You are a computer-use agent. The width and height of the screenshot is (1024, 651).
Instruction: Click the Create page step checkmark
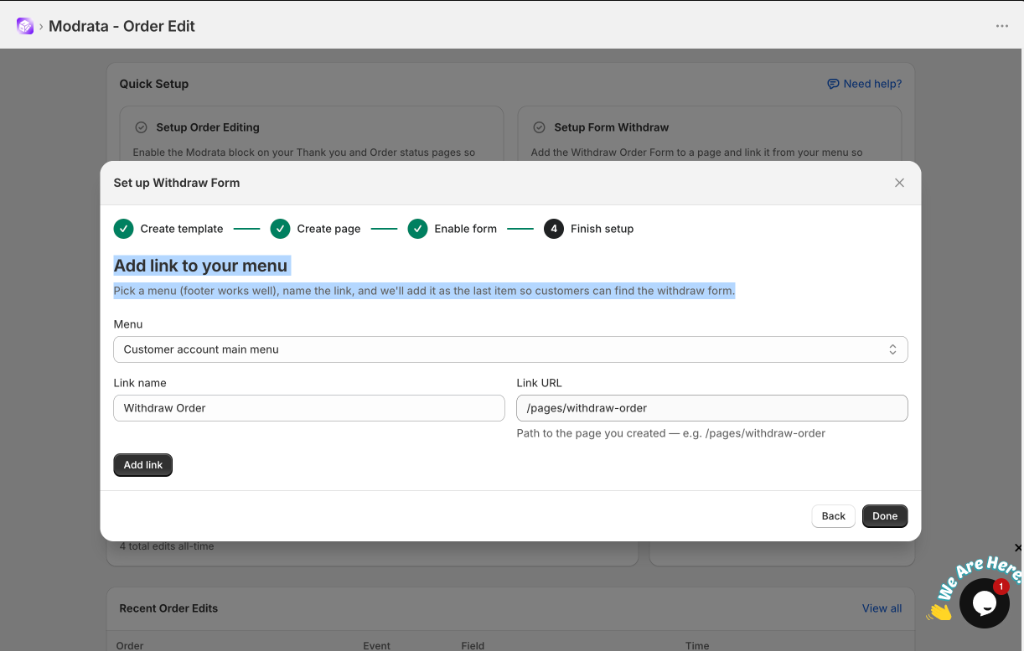pos(280,229)
